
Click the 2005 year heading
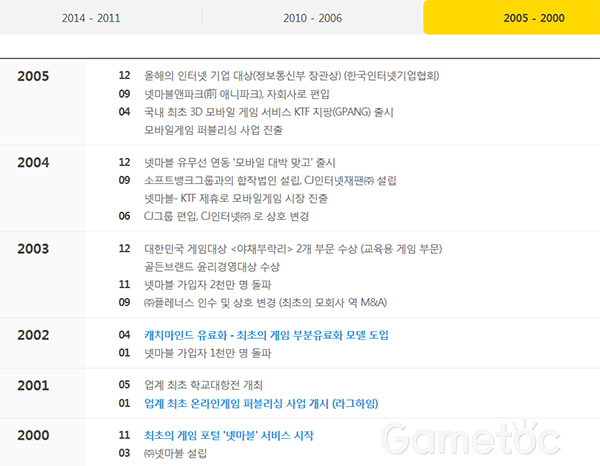pos(33,76)
